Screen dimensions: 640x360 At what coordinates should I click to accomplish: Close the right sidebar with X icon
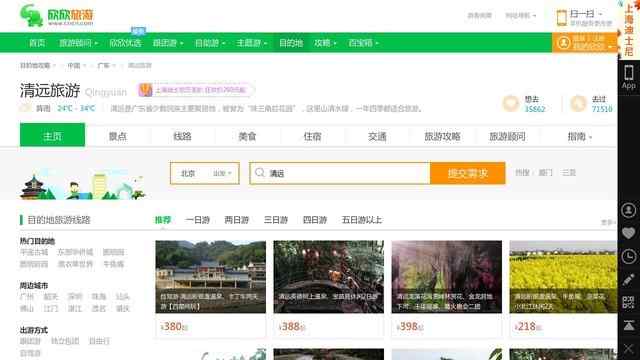pos(629,349)
